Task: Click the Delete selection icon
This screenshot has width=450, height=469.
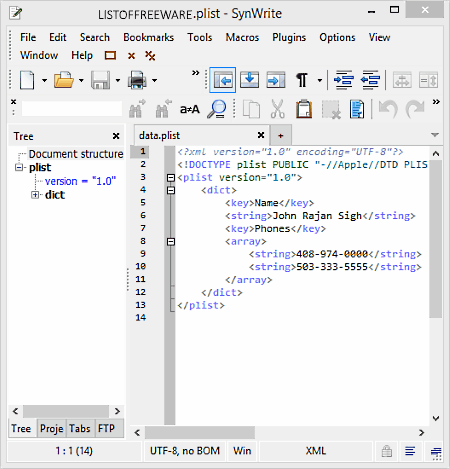Action: [331, 109]
